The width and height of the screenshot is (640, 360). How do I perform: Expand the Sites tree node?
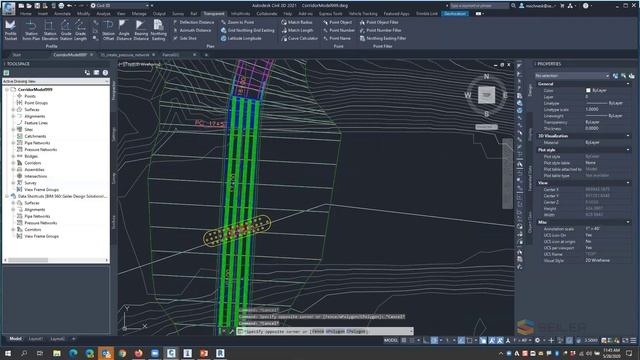(13, 129)
